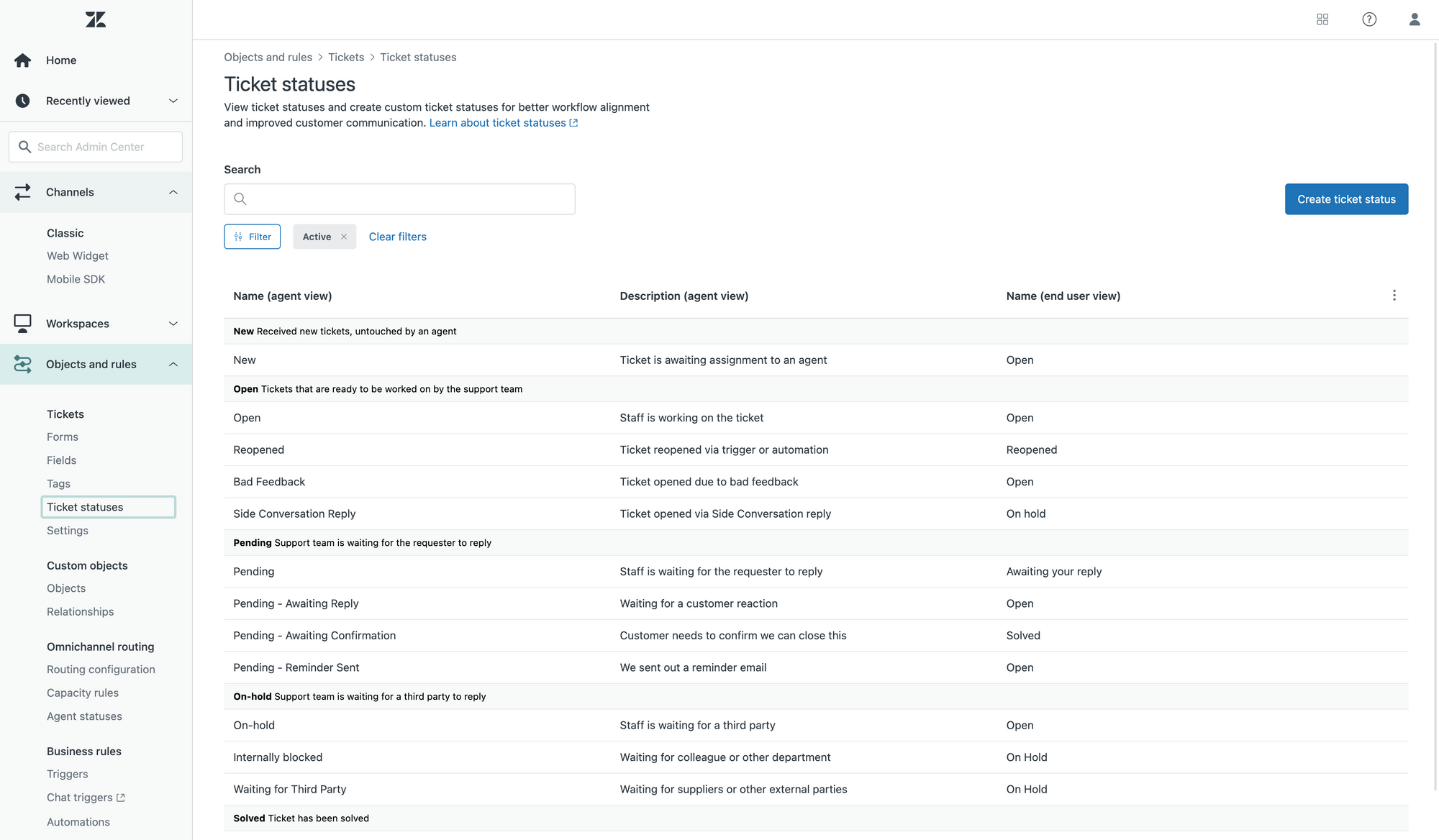Go to Triggers under Business rules
The height and width of the screenshot is (840, 1439).
click(68, 774)
